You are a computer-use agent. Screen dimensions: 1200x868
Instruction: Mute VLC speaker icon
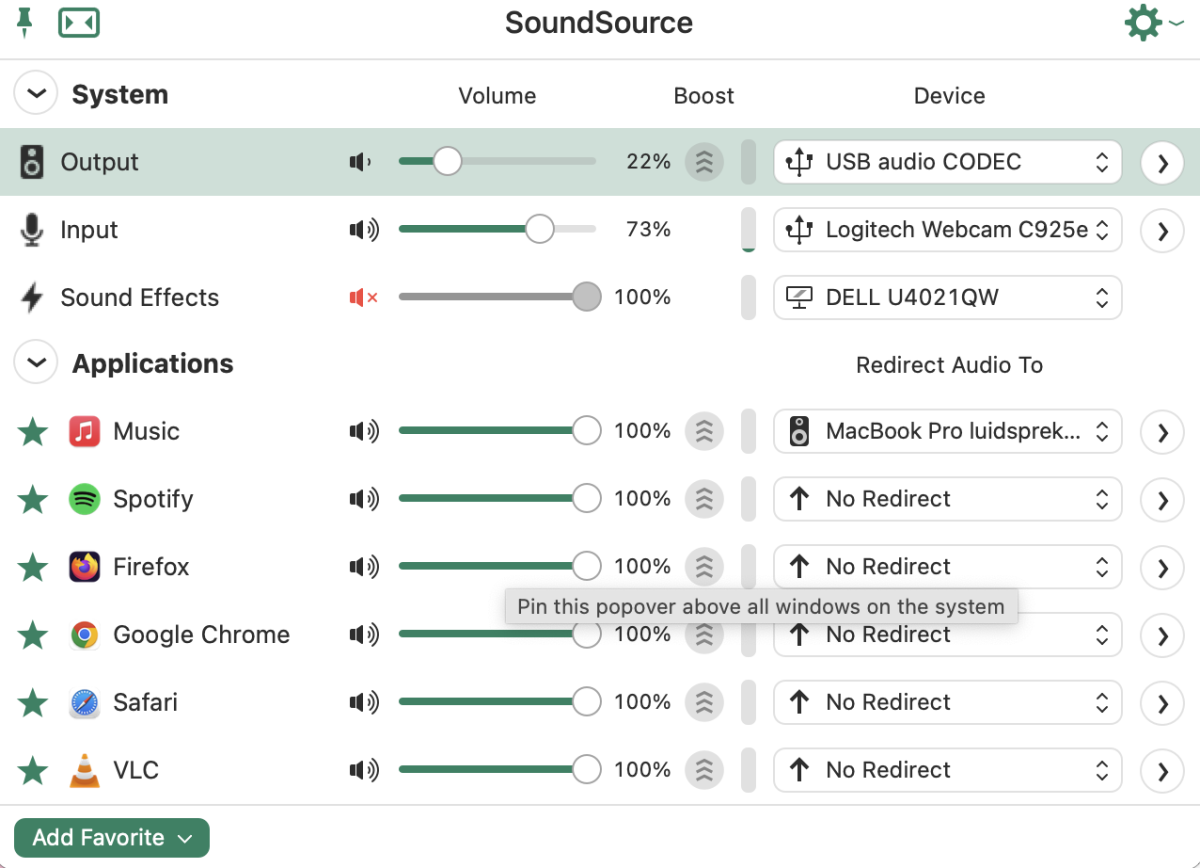[364, 770]
